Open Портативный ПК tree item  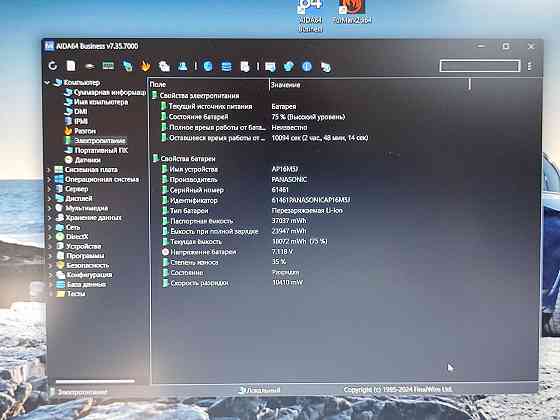(101, 150)
